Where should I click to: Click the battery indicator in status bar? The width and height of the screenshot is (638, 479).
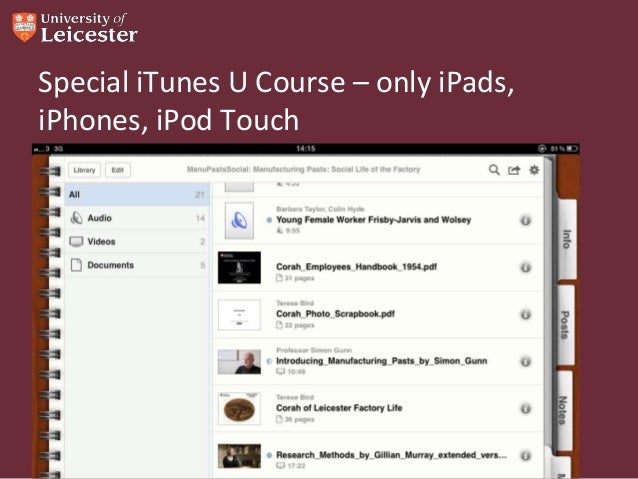coord(572,149)
